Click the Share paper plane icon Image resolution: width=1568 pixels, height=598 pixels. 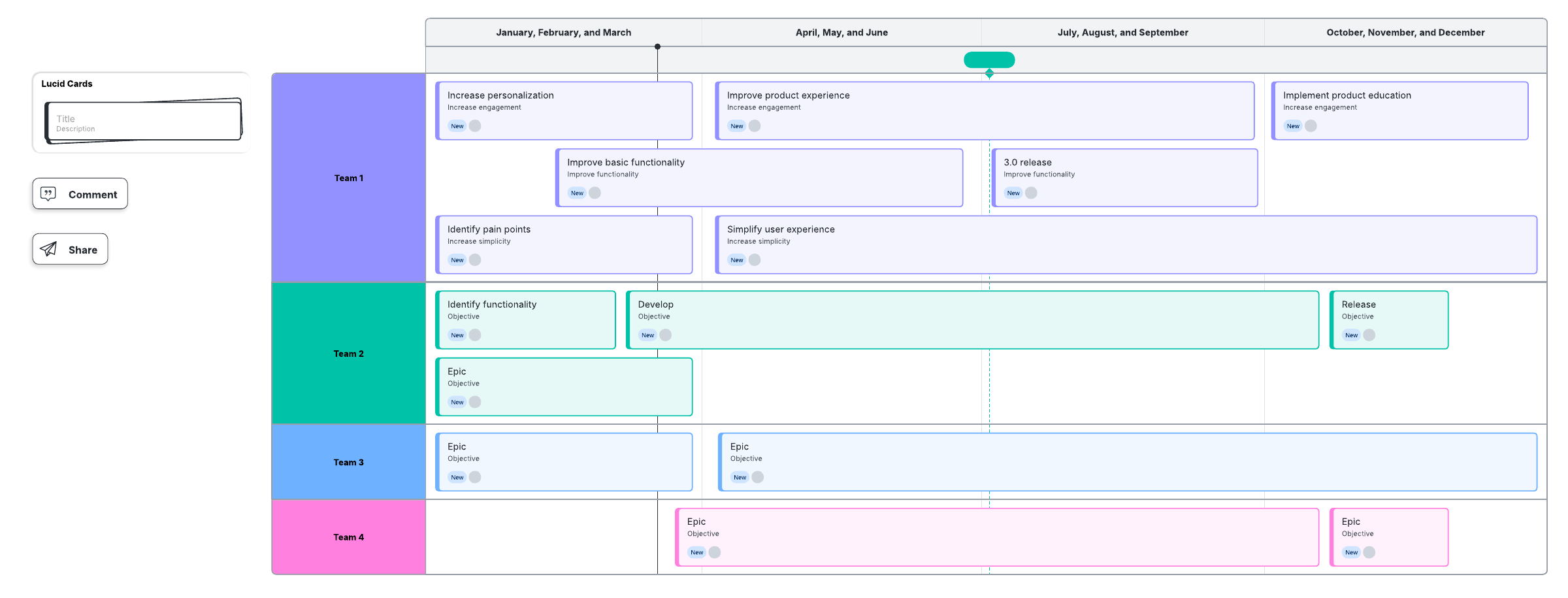tap(48, 249)
